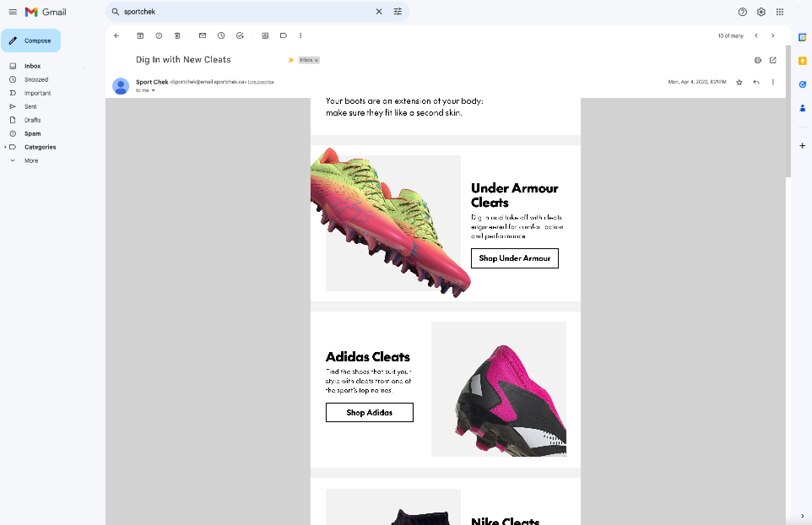Open email in a new window
The height and width of the screenshot is (525, 812).
tap(773, 60)
